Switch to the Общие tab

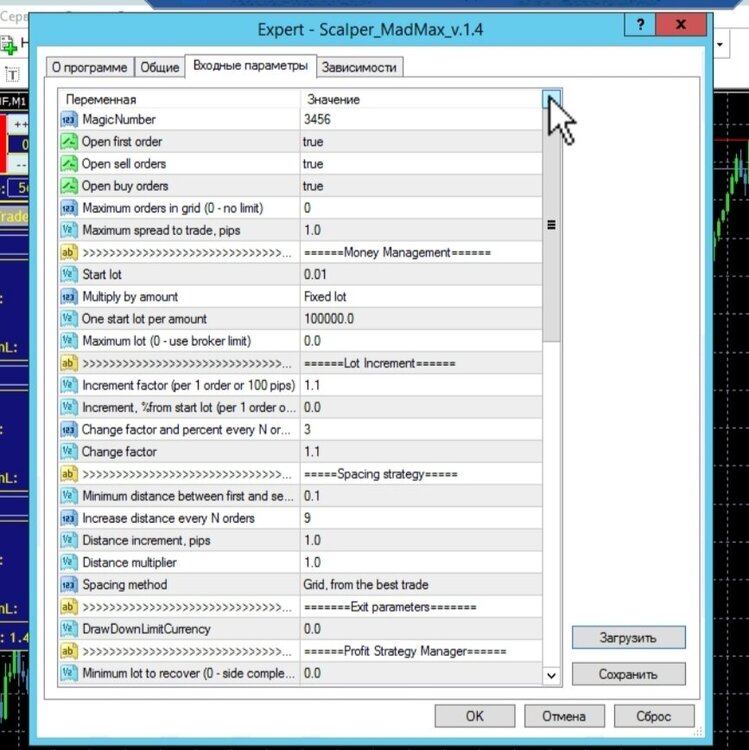point(159,67)
